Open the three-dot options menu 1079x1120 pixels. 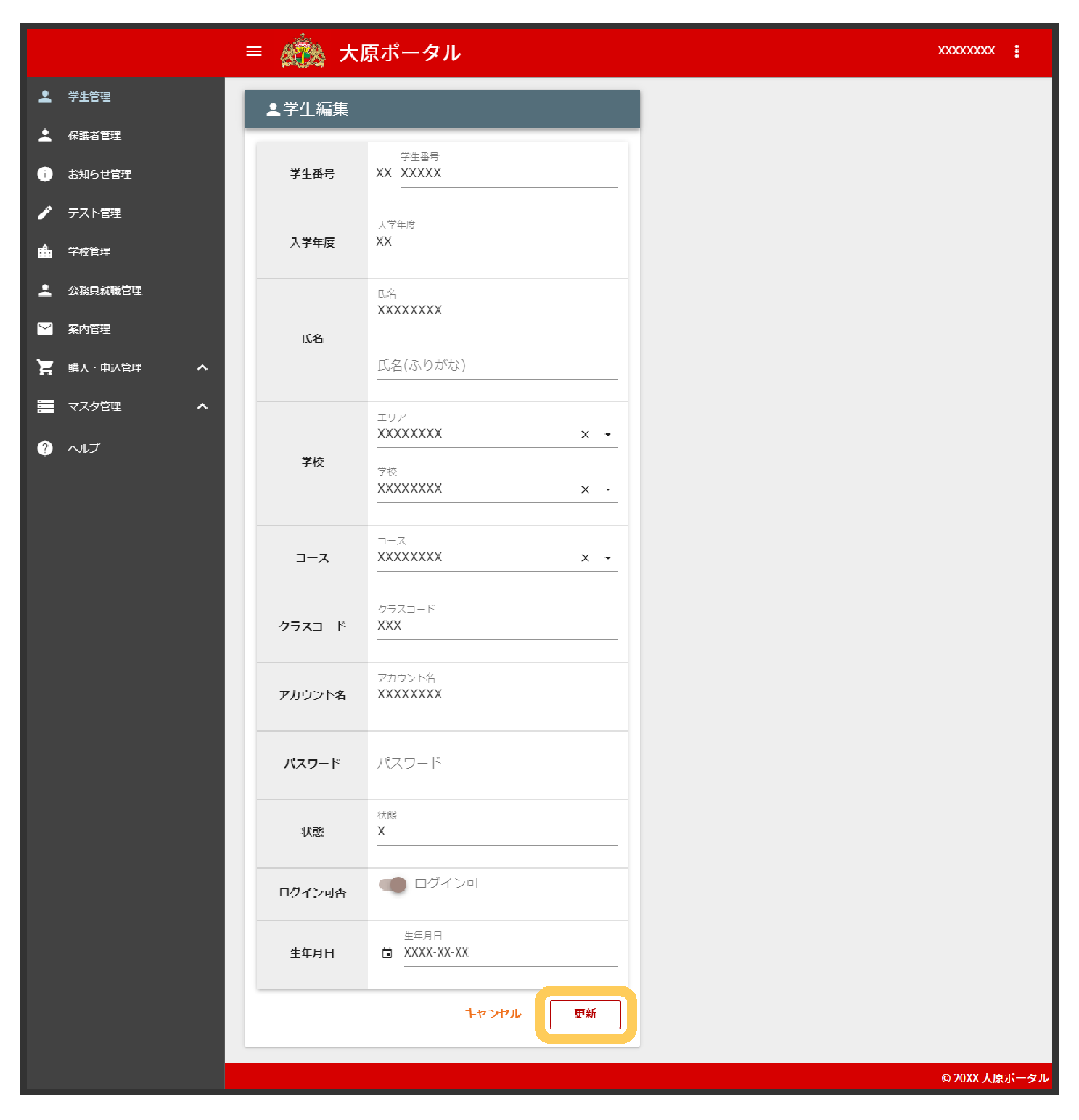click(x=1017, y=52)
